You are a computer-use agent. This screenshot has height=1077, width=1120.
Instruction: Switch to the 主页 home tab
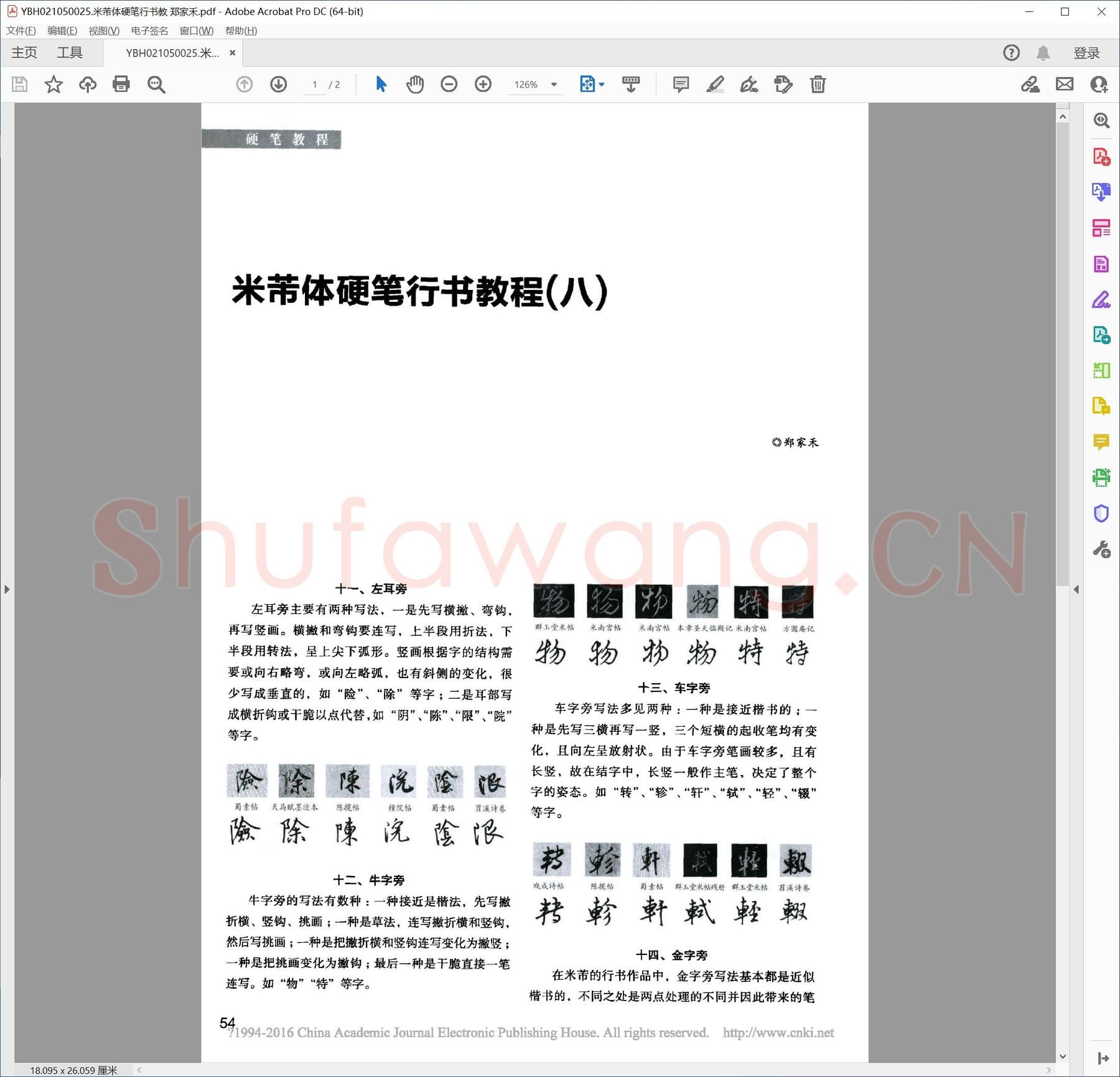[24, 53]
